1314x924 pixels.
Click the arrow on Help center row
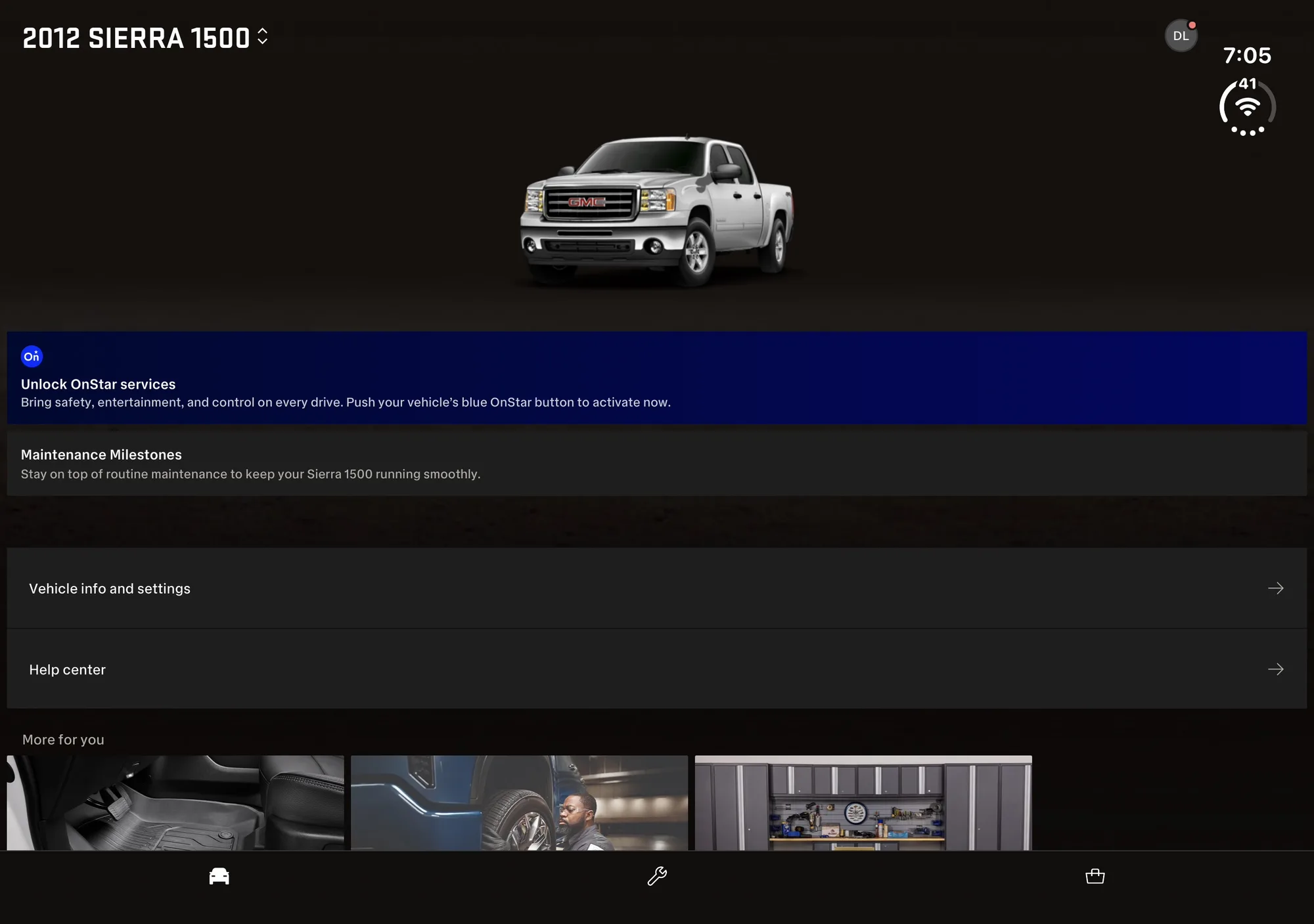tap(1275, 669)
